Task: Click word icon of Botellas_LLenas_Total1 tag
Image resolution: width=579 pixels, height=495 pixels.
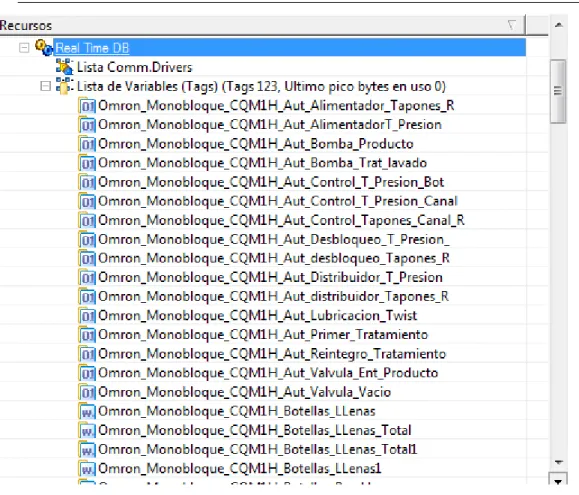Action: (x=88, y=450)
